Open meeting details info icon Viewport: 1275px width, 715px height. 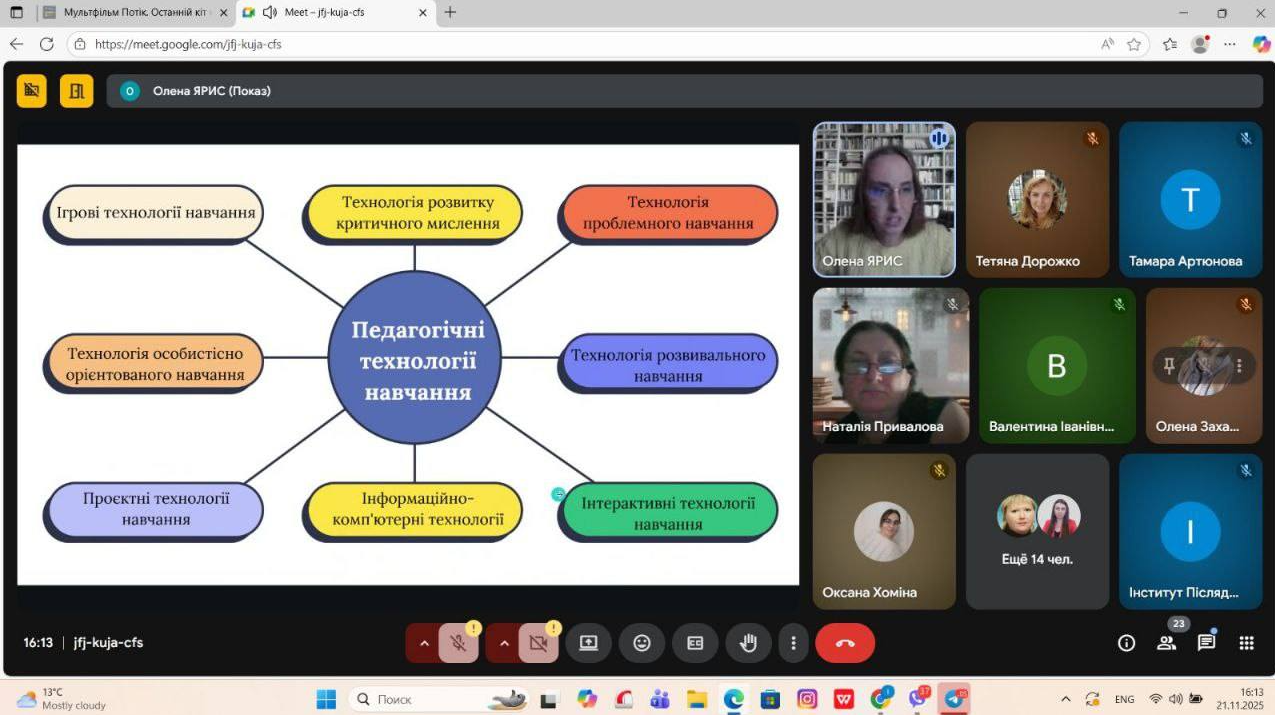(1126, 643)
